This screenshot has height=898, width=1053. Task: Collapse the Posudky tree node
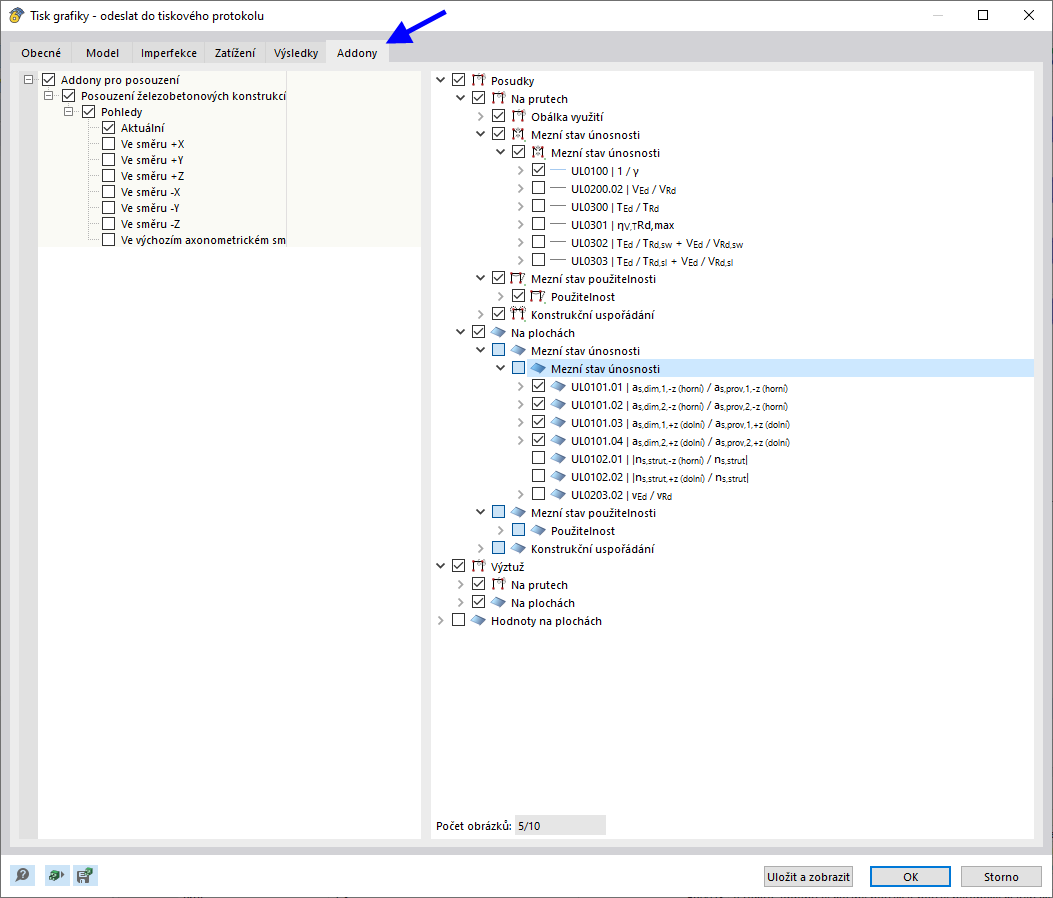coord(441,80)
